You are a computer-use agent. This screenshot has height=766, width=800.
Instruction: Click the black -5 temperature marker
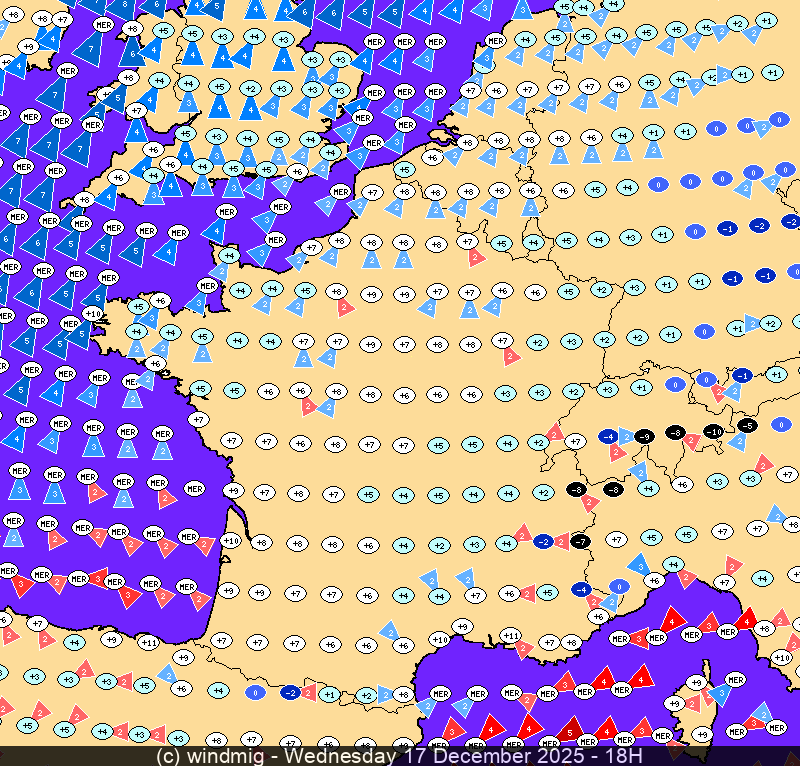click(745, 425)
